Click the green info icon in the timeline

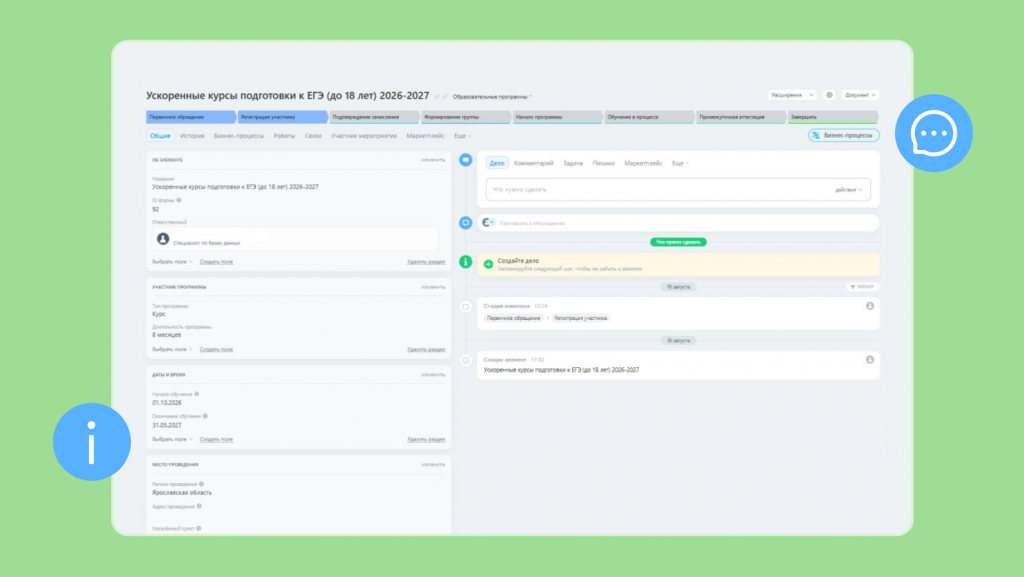[x=466, y=262]
